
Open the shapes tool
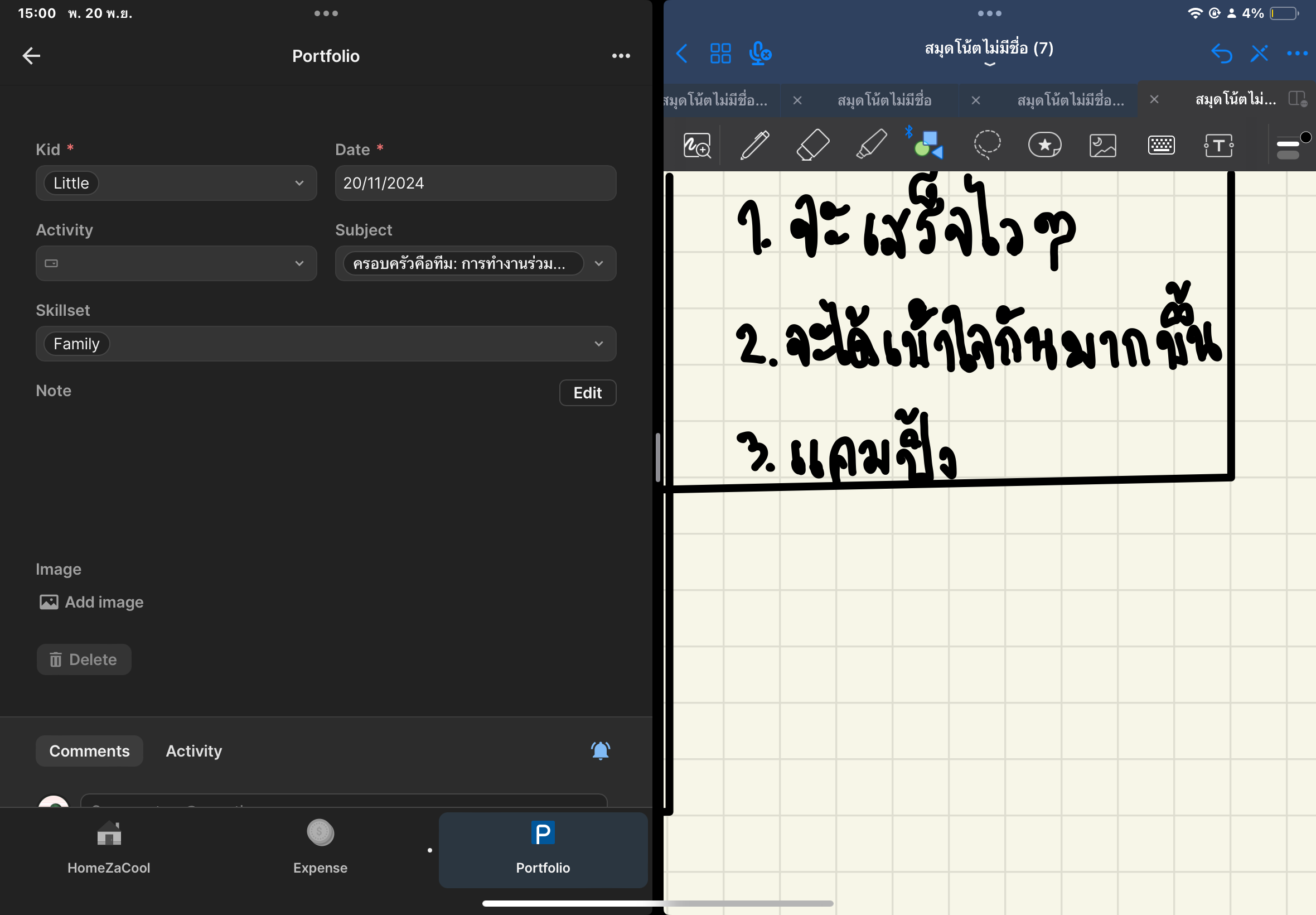928,145
